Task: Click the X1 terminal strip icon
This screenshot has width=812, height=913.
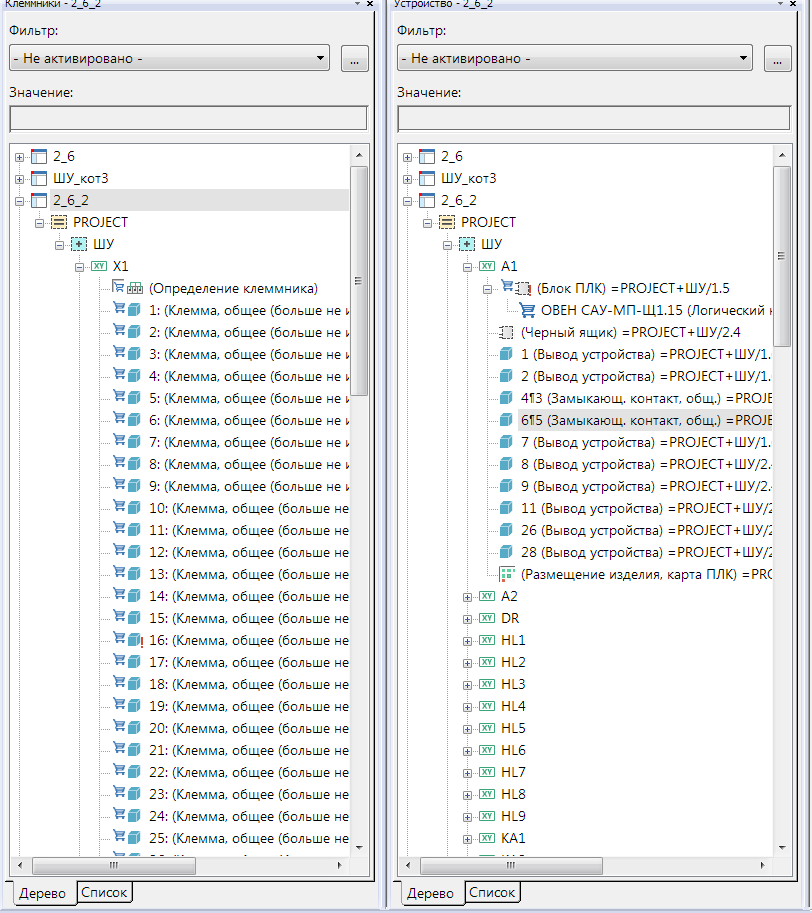Action: pyautogui.click(x=98, y=266)
